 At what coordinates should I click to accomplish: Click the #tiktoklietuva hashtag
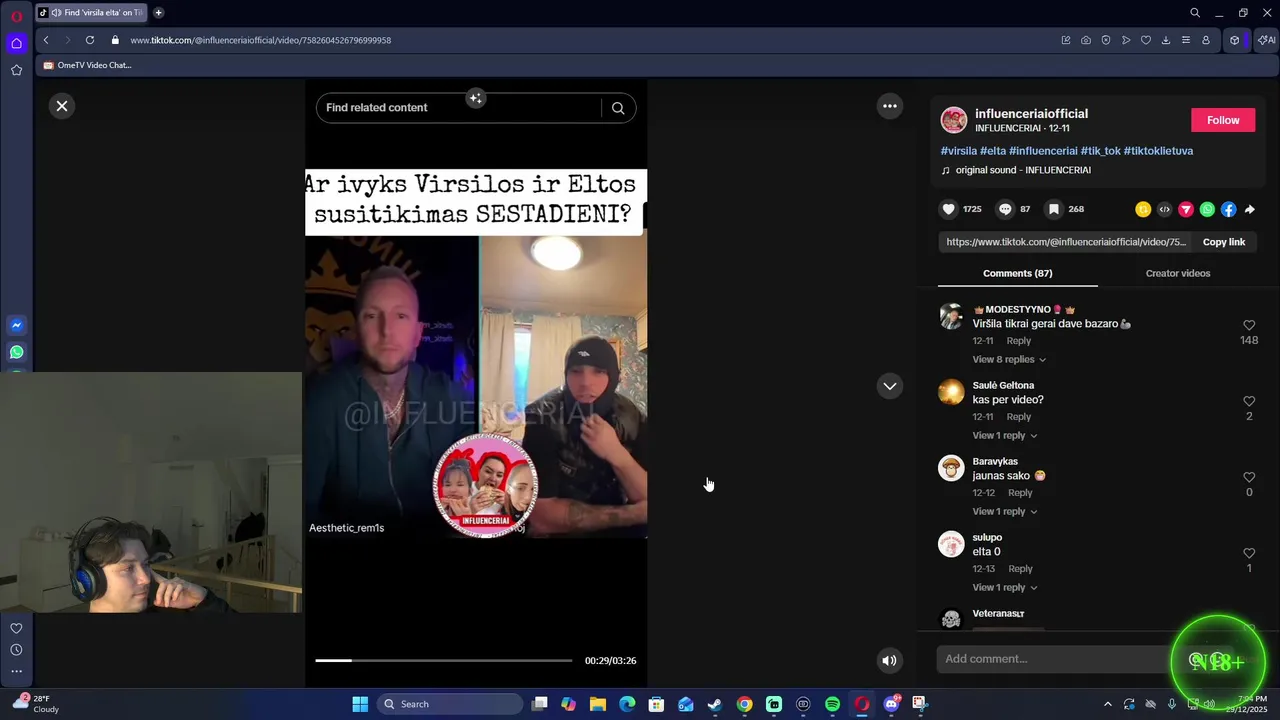coord(1158,151)
